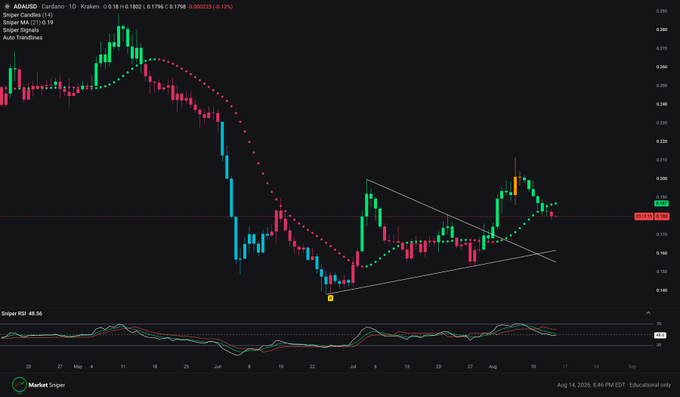The width and height of the screenshot is (680, 397).
Task: Click the red -0.000223 (-0.12%) change value
Action: (x=210, y=7)
